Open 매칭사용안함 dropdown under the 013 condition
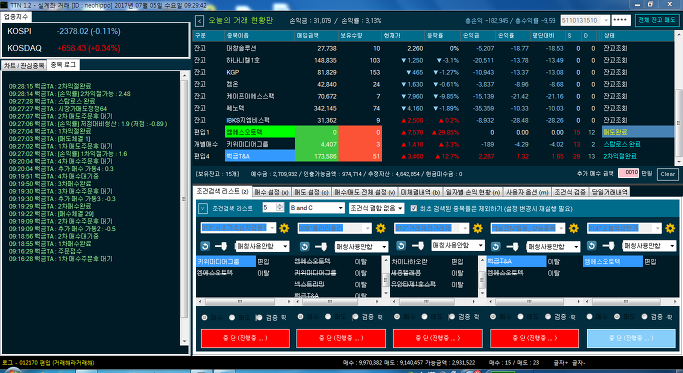 click(262, 246)
